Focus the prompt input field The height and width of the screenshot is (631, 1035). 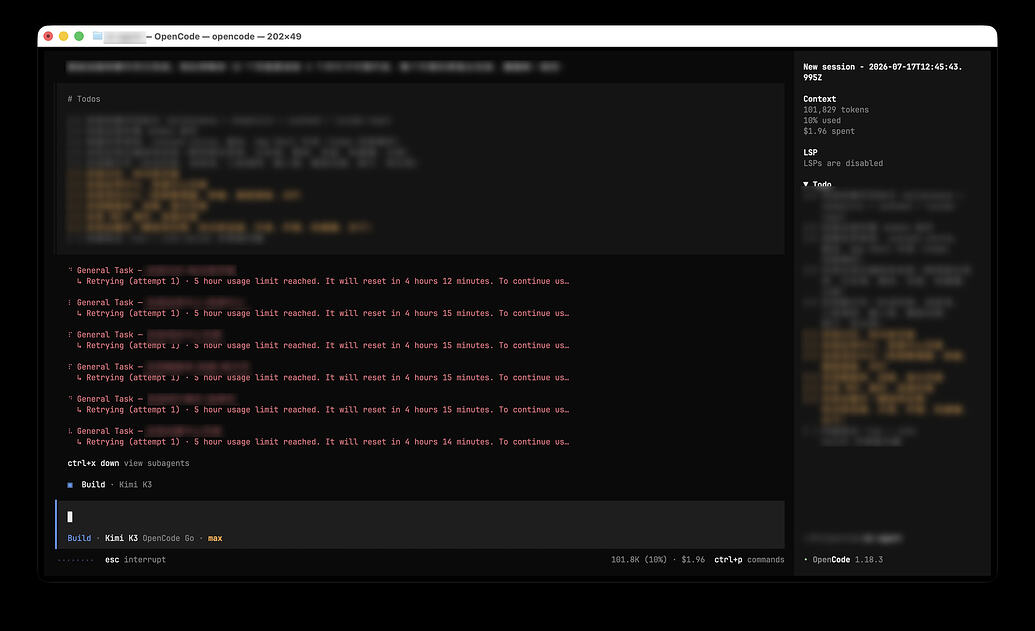(420, 517)
